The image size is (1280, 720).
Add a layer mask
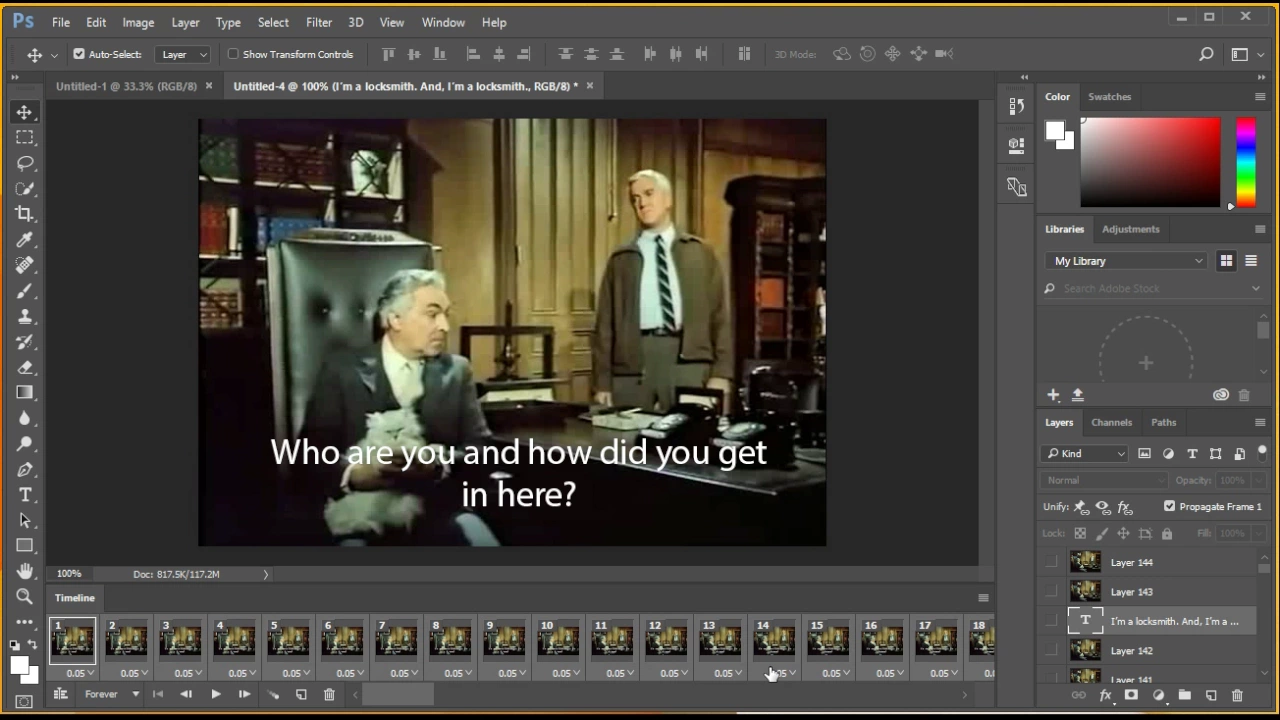pyautogui.click(x=1132, y=695)
